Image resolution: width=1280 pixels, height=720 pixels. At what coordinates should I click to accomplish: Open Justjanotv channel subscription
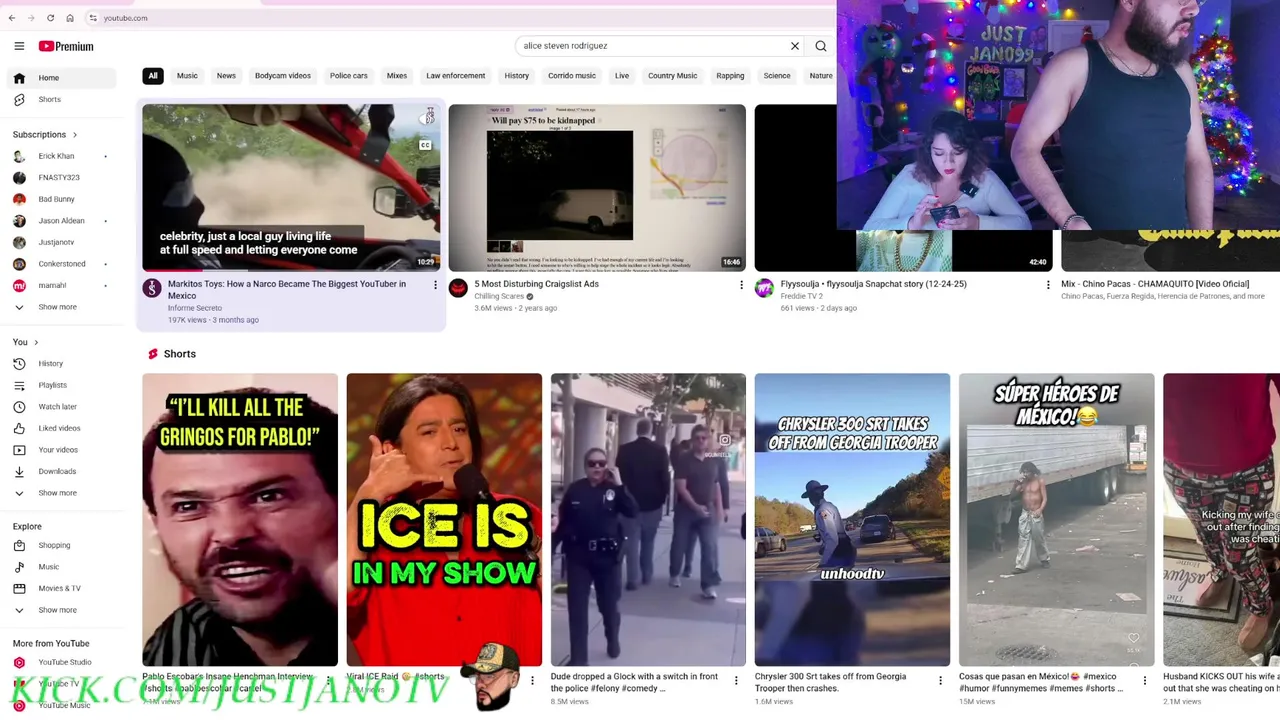click(60, 242)
